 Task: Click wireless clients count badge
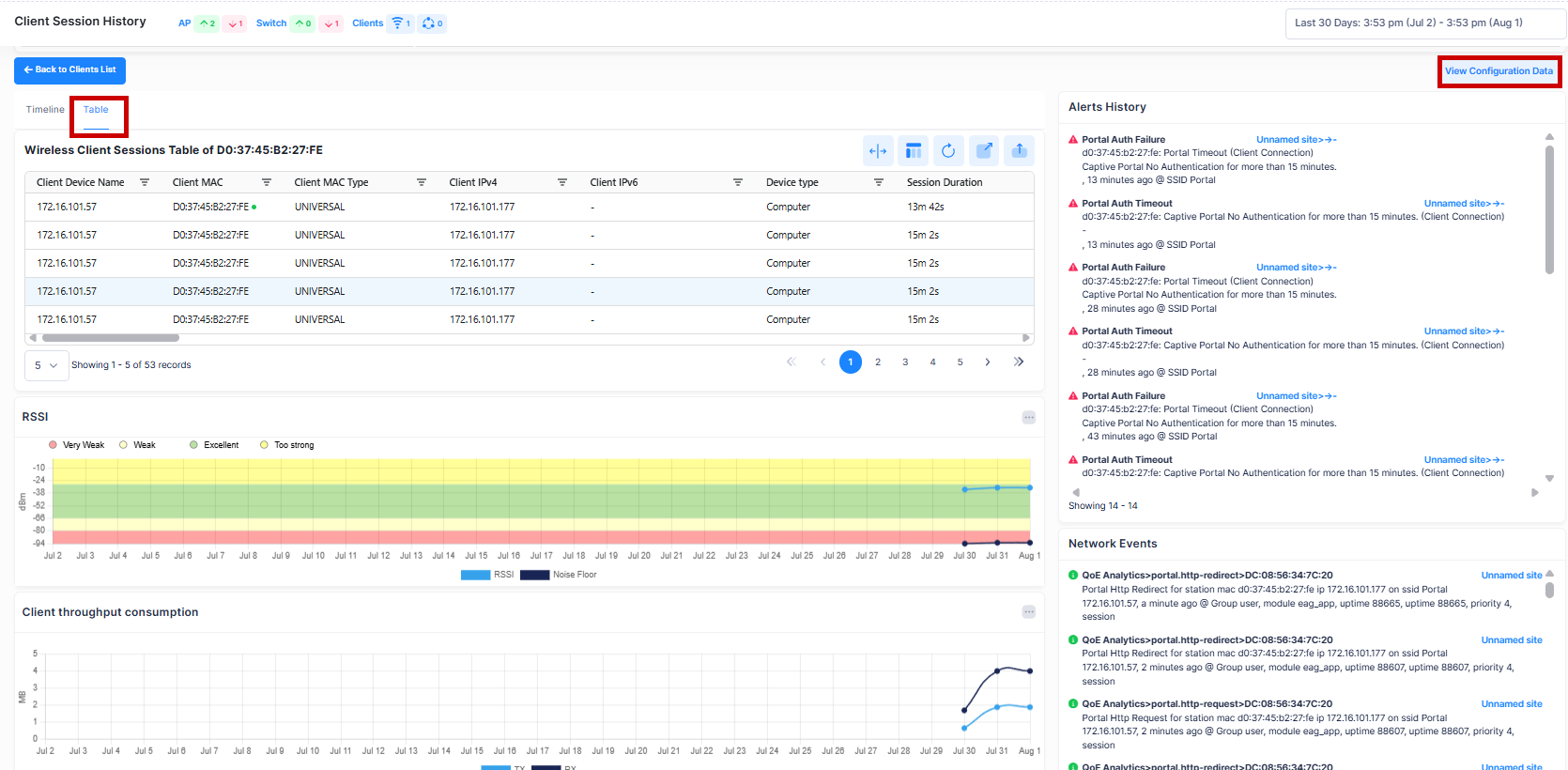(x=401, y=23)
